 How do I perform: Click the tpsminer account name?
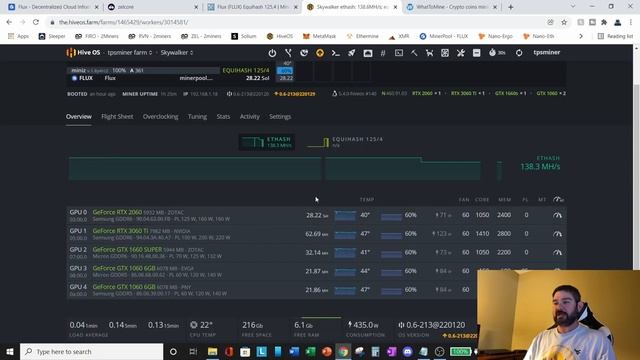547,53
